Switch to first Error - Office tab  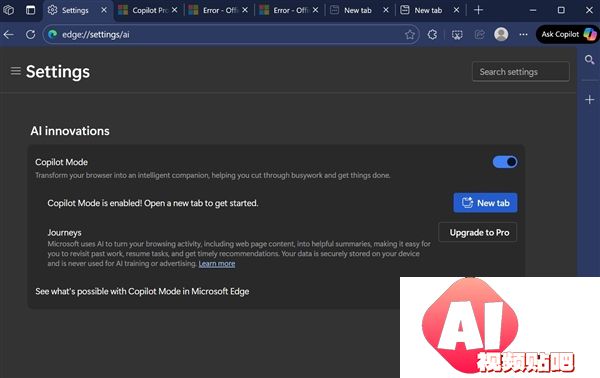click(x=220, y=10)
